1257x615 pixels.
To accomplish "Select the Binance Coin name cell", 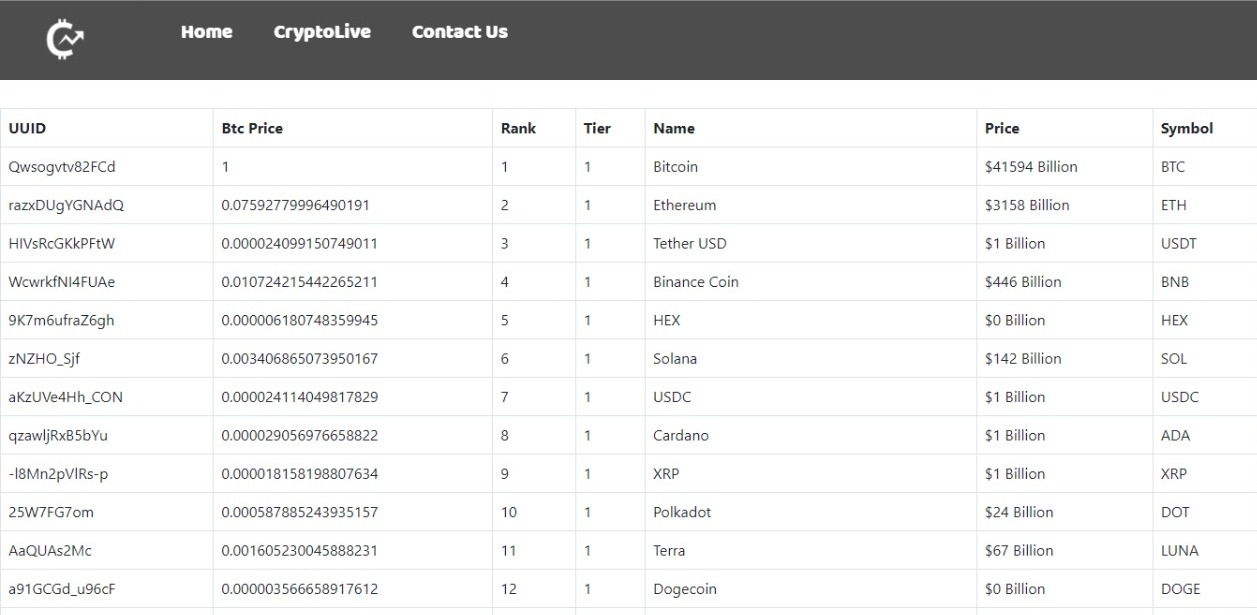I will [x=811, y=282].
